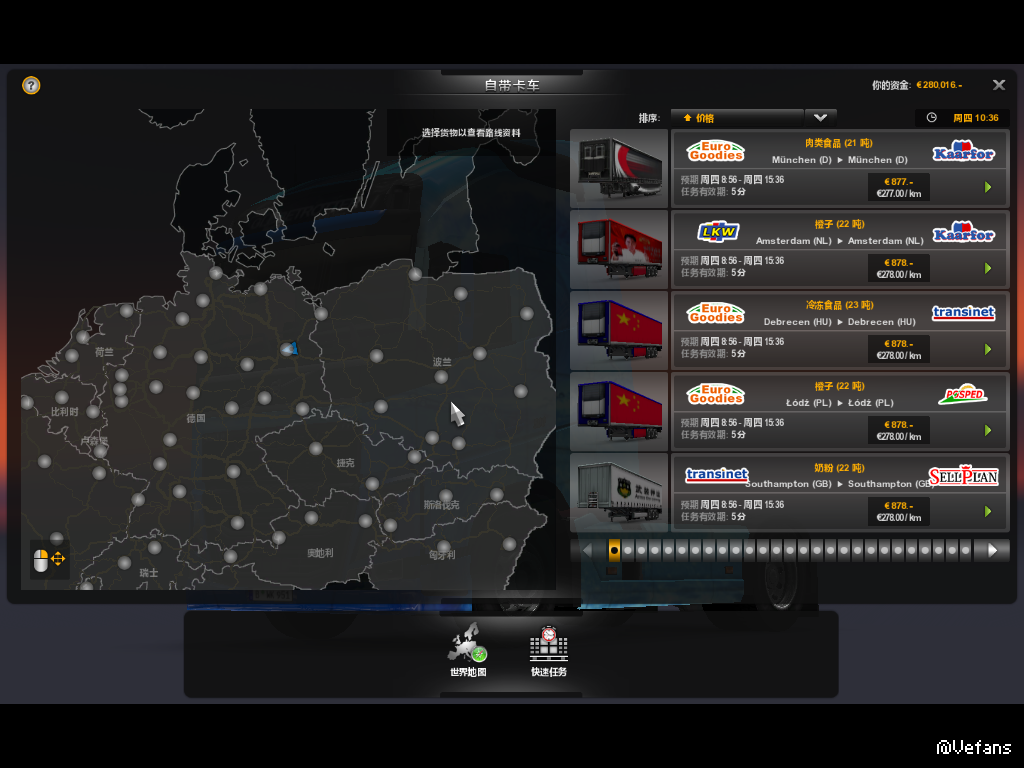Viewport: 1024px width, 768px height.
Task: Click 冷冻食品 (23 吨) cargo title
Action: pyautogui.click(x=839, y=305)
